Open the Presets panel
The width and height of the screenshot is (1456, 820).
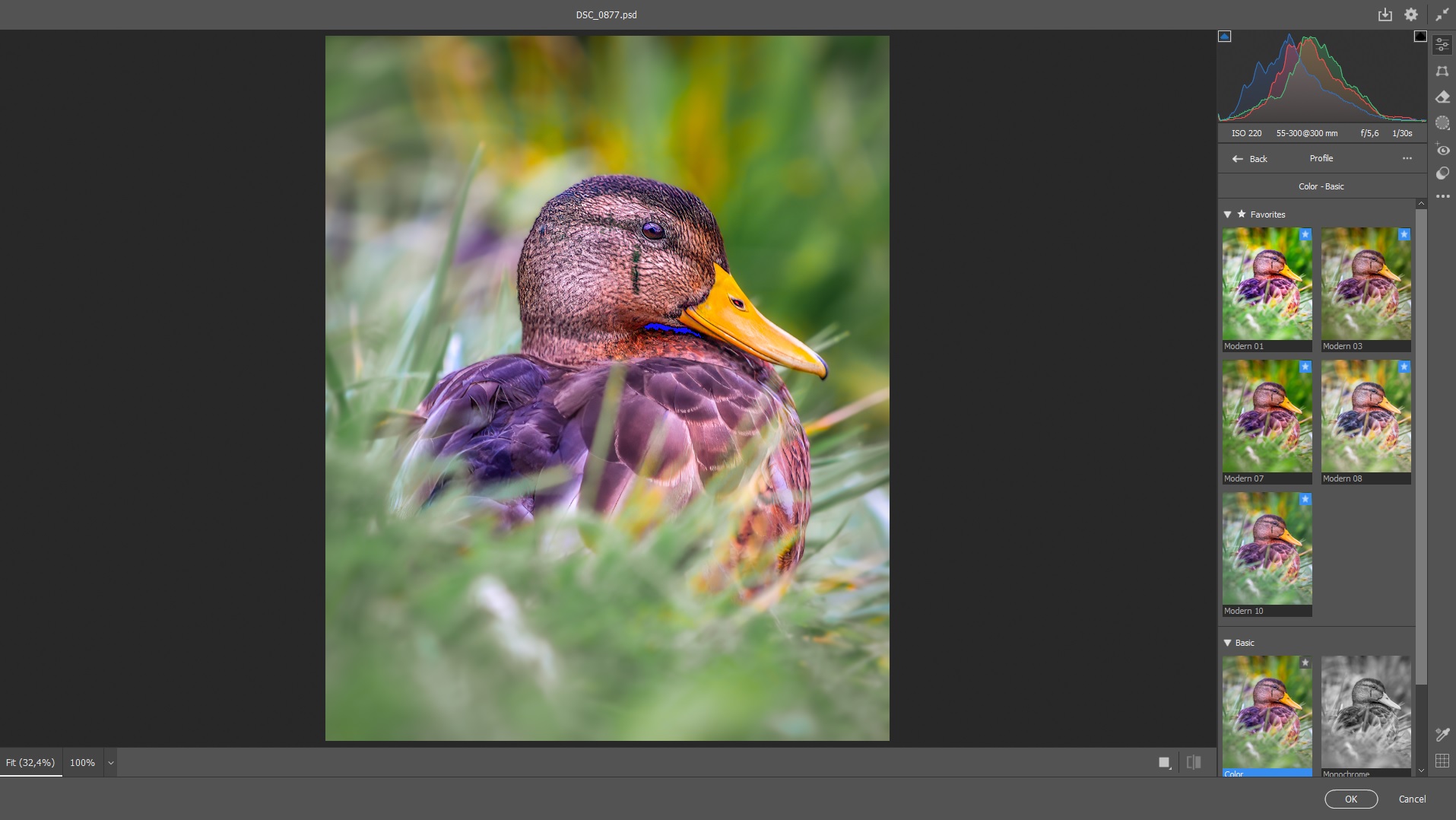coord(1442,173)
